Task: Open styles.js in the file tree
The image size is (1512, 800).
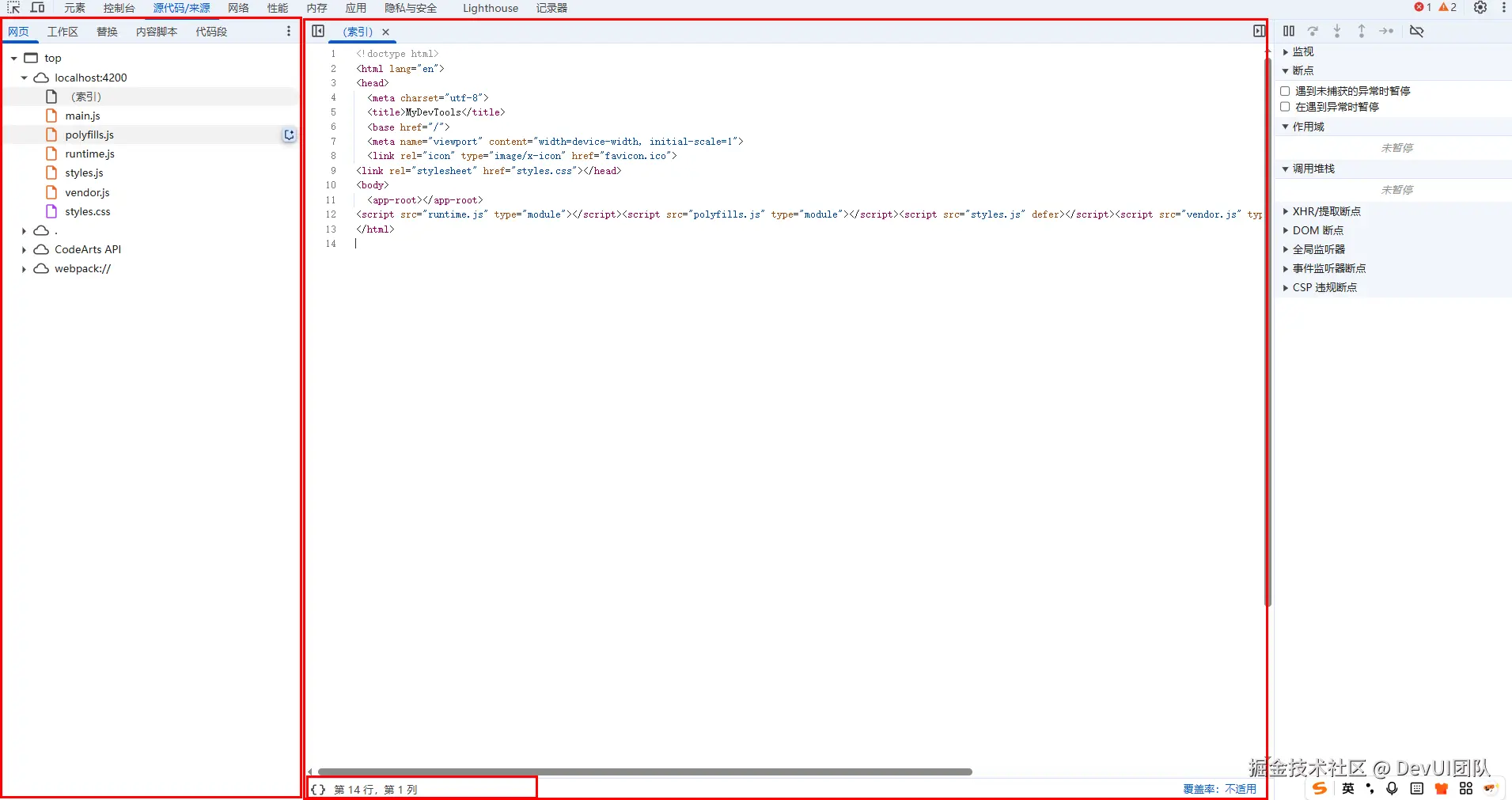Action: point(85,173)
